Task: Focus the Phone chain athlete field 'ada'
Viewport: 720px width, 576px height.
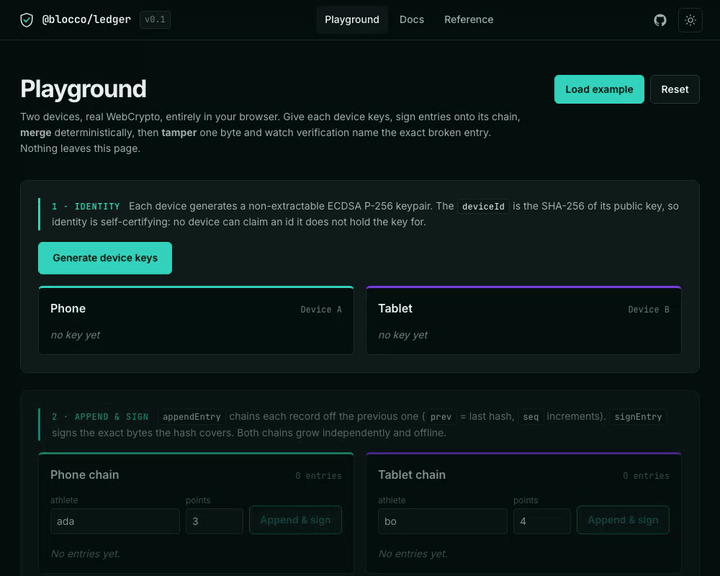Action: pos(115,521)
